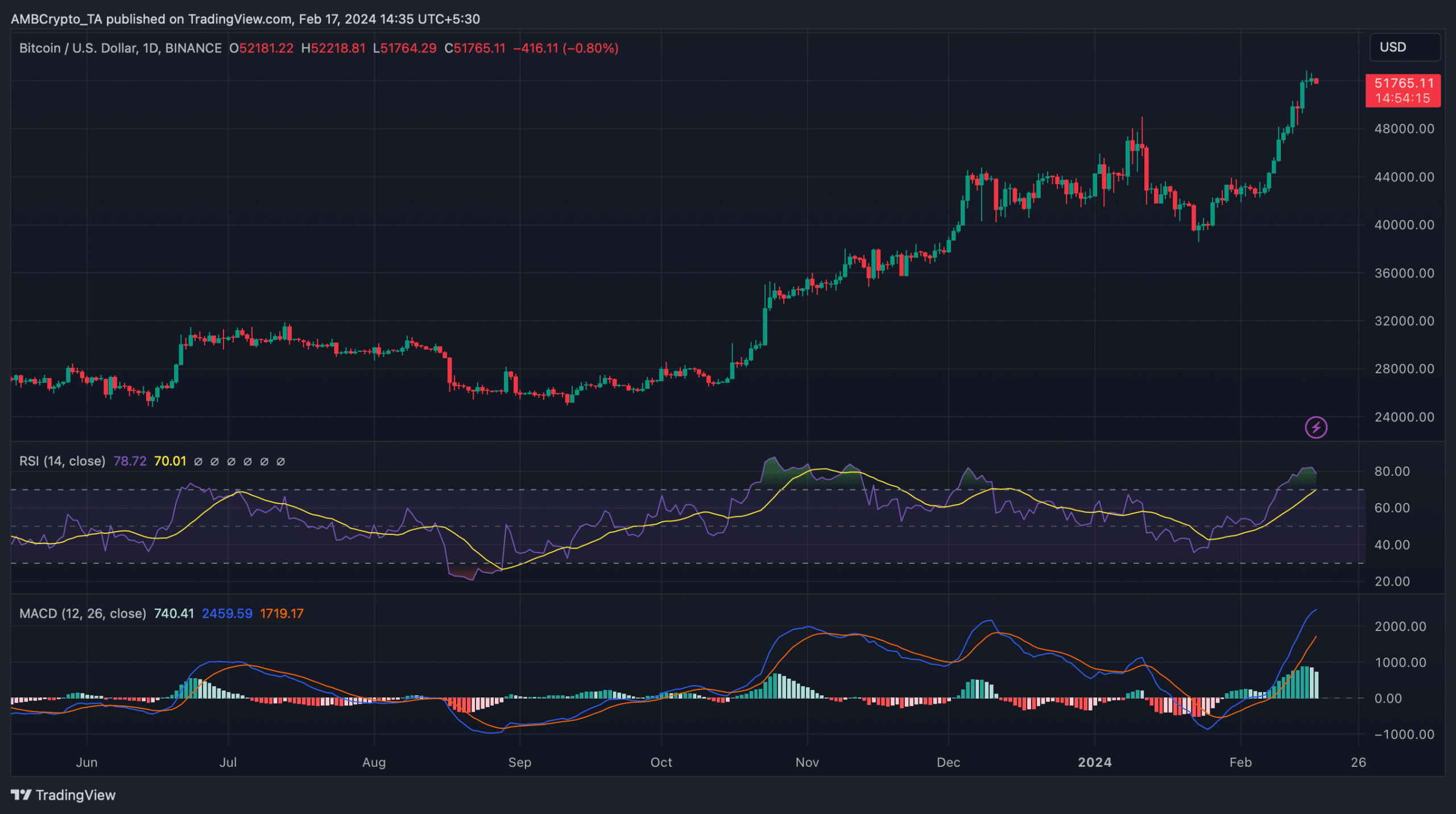Click the latest red candlestick on chart
1456x814 pixels.
[x=1316, y=81]
